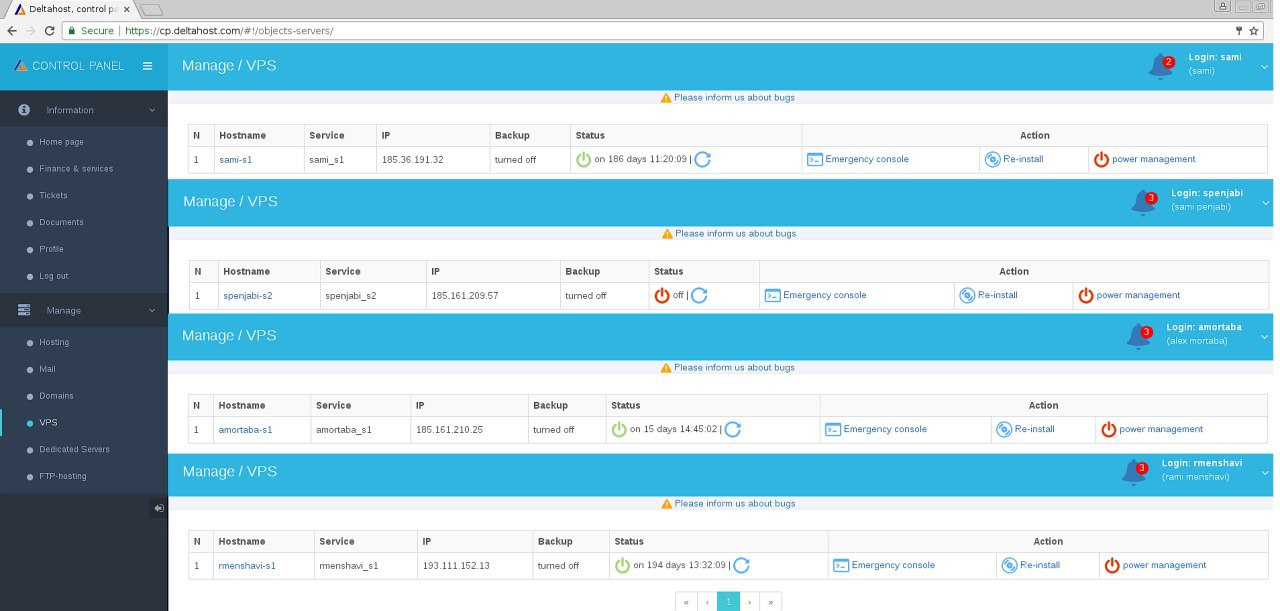Screen dimensions: 1280x611
Task: Click the green power status icon for amortaba-s1
Action: tap(619, 429)
